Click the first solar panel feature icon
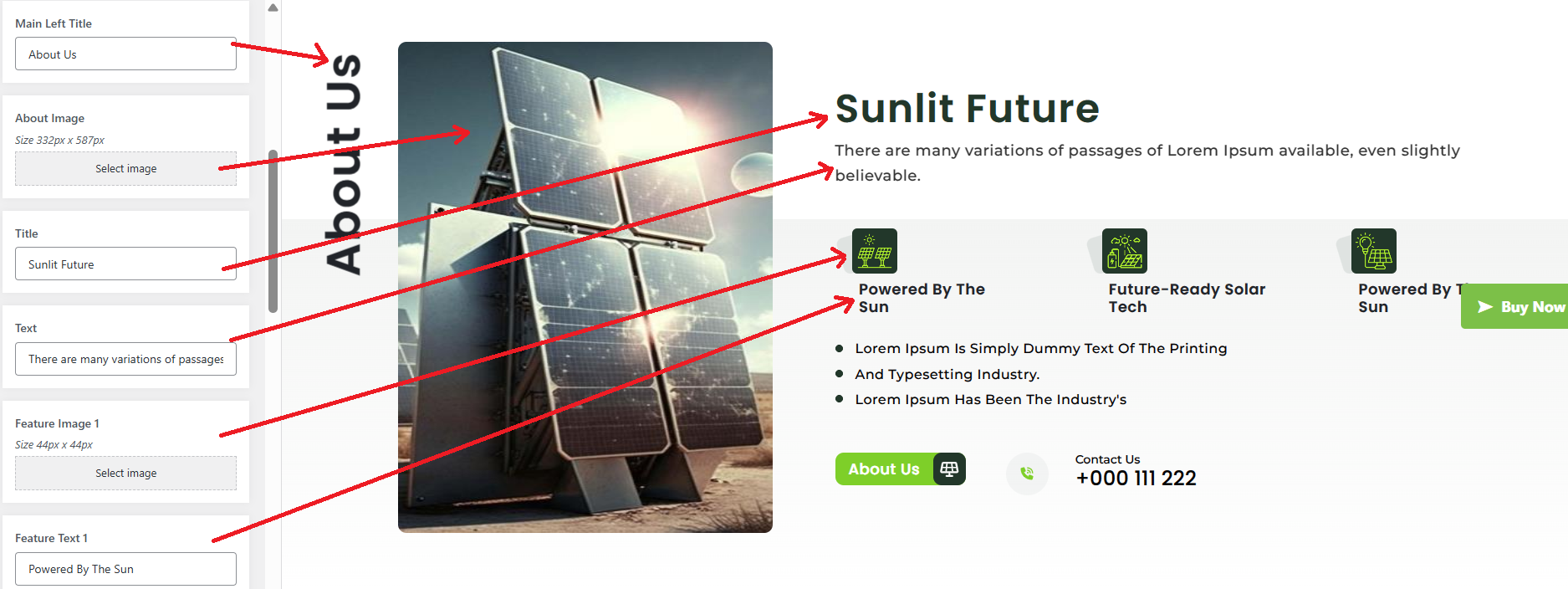Image resolution: width=1568 pixels, height=589 pixels. click(x=874, y=251)
